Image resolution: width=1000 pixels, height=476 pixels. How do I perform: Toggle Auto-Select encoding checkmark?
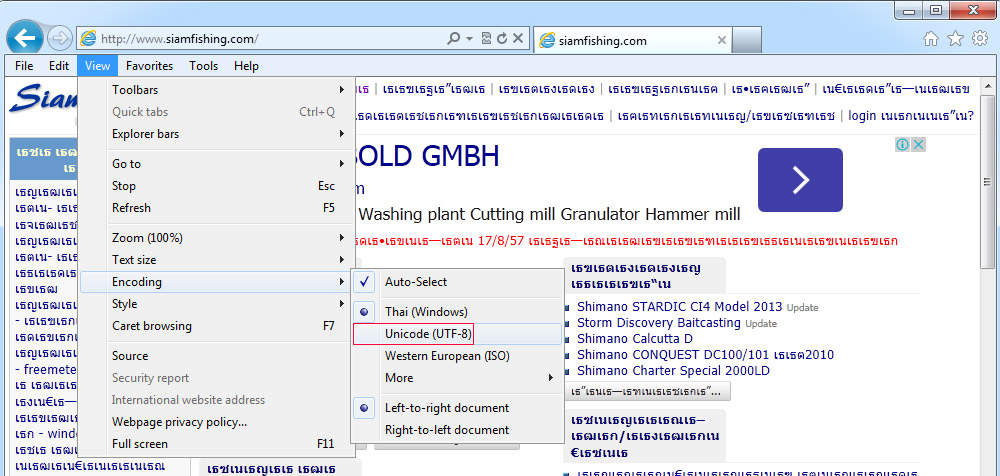point(457,282)
